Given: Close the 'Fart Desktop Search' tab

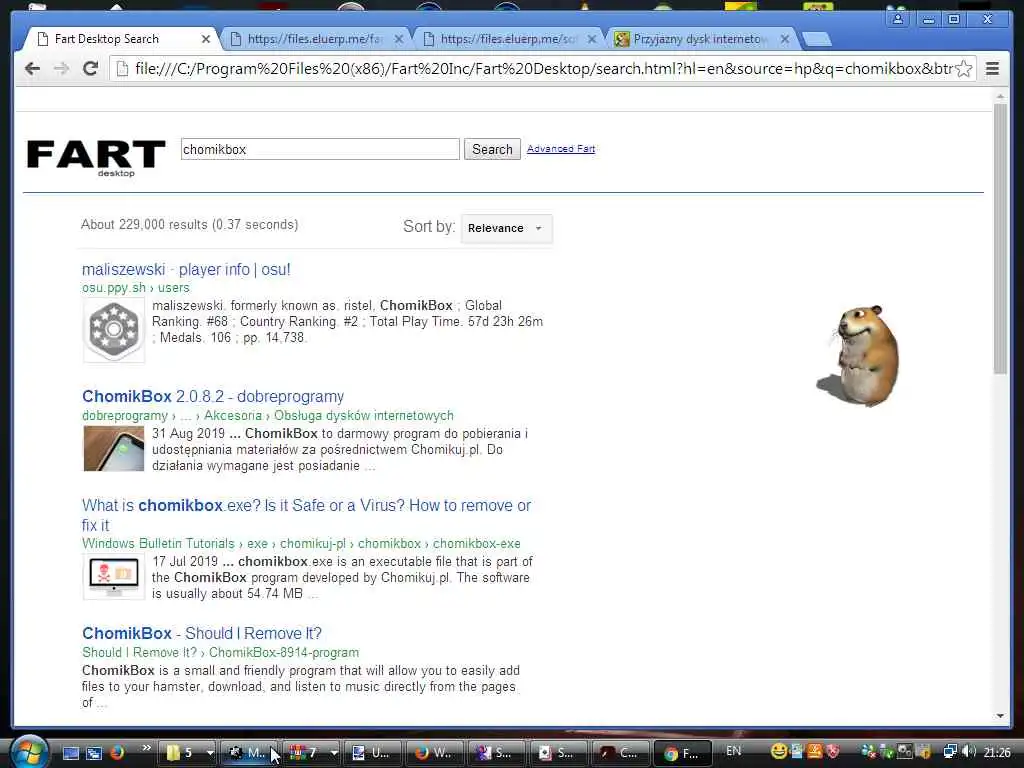Looking at the screenshot, I should coord(206,39).
